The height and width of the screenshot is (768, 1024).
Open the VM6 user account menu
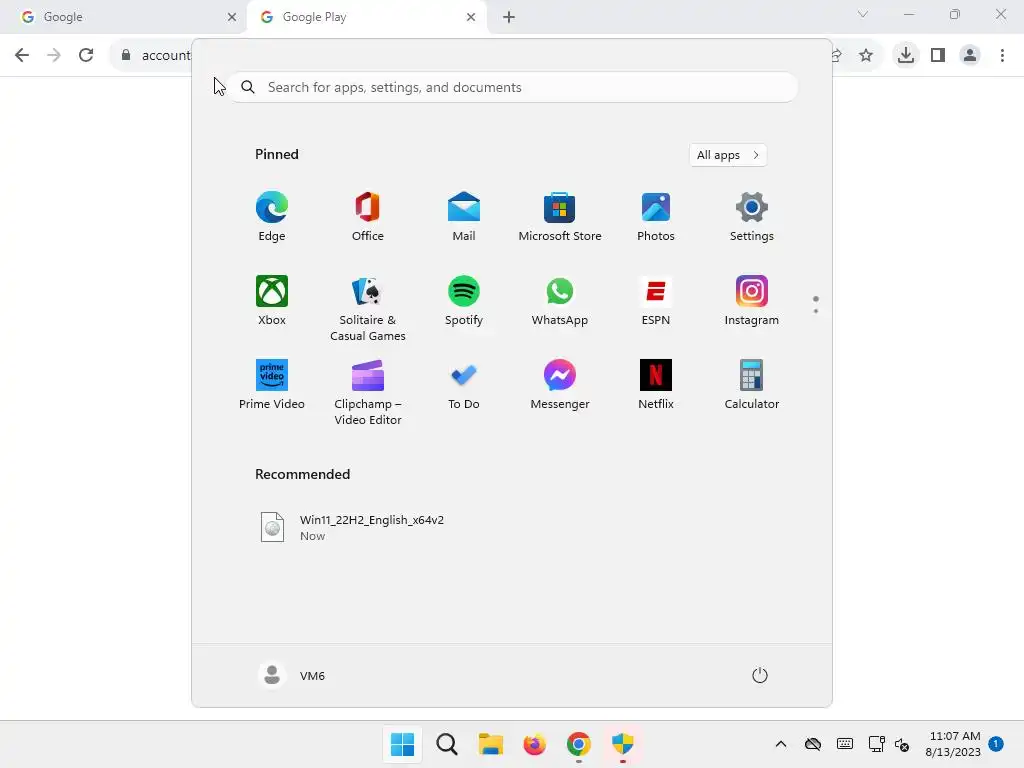coord(292,675)
